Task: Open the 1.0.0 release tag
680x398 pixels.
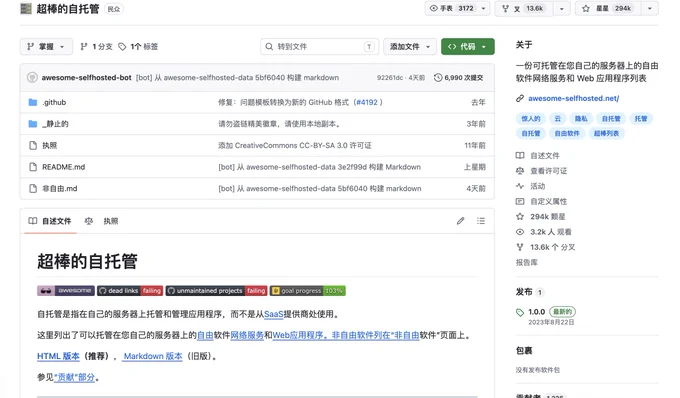Action: pyautogui.click(x=536, y=312)
